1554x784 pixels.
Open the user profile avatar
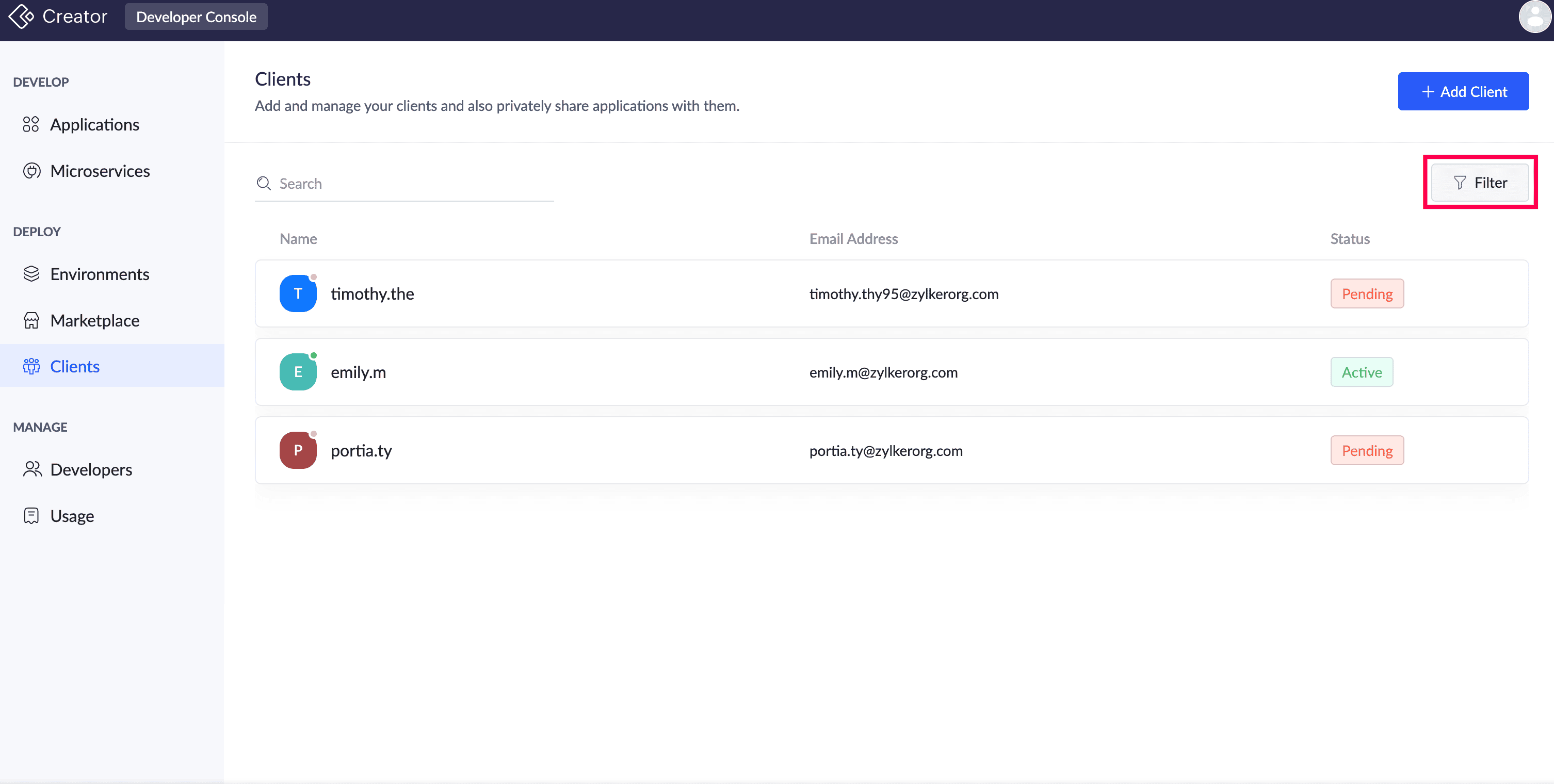click(x=1534, y=17)
